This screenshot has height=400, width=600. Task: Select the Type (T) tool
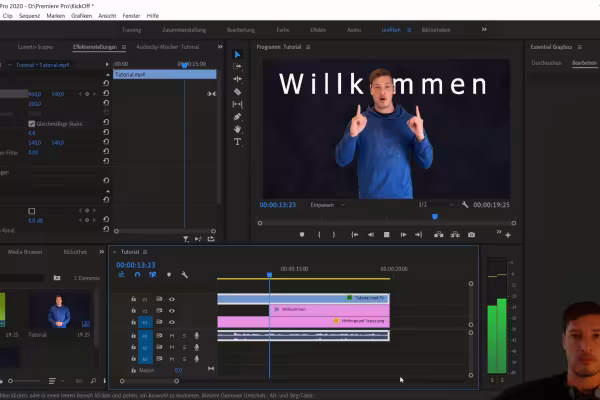[x=237, y=142]
